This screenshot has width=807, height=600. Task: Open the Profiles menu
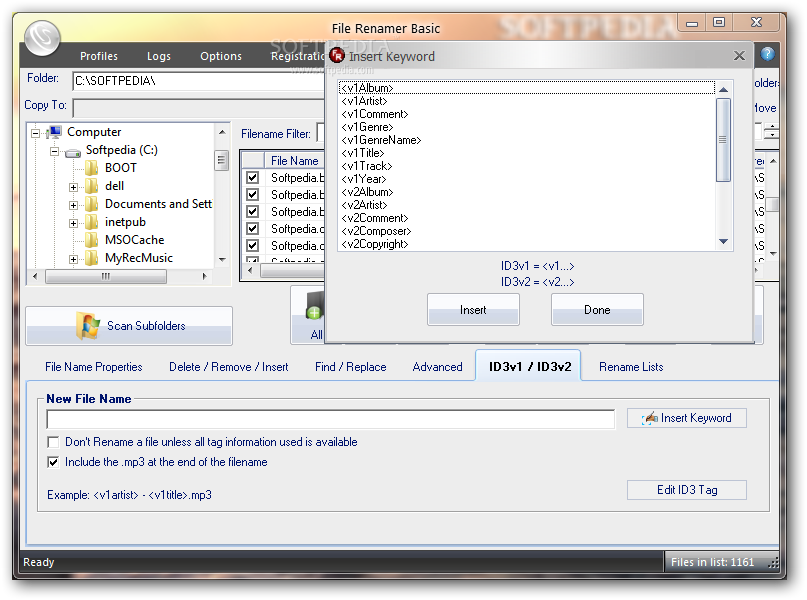point(99,56)
